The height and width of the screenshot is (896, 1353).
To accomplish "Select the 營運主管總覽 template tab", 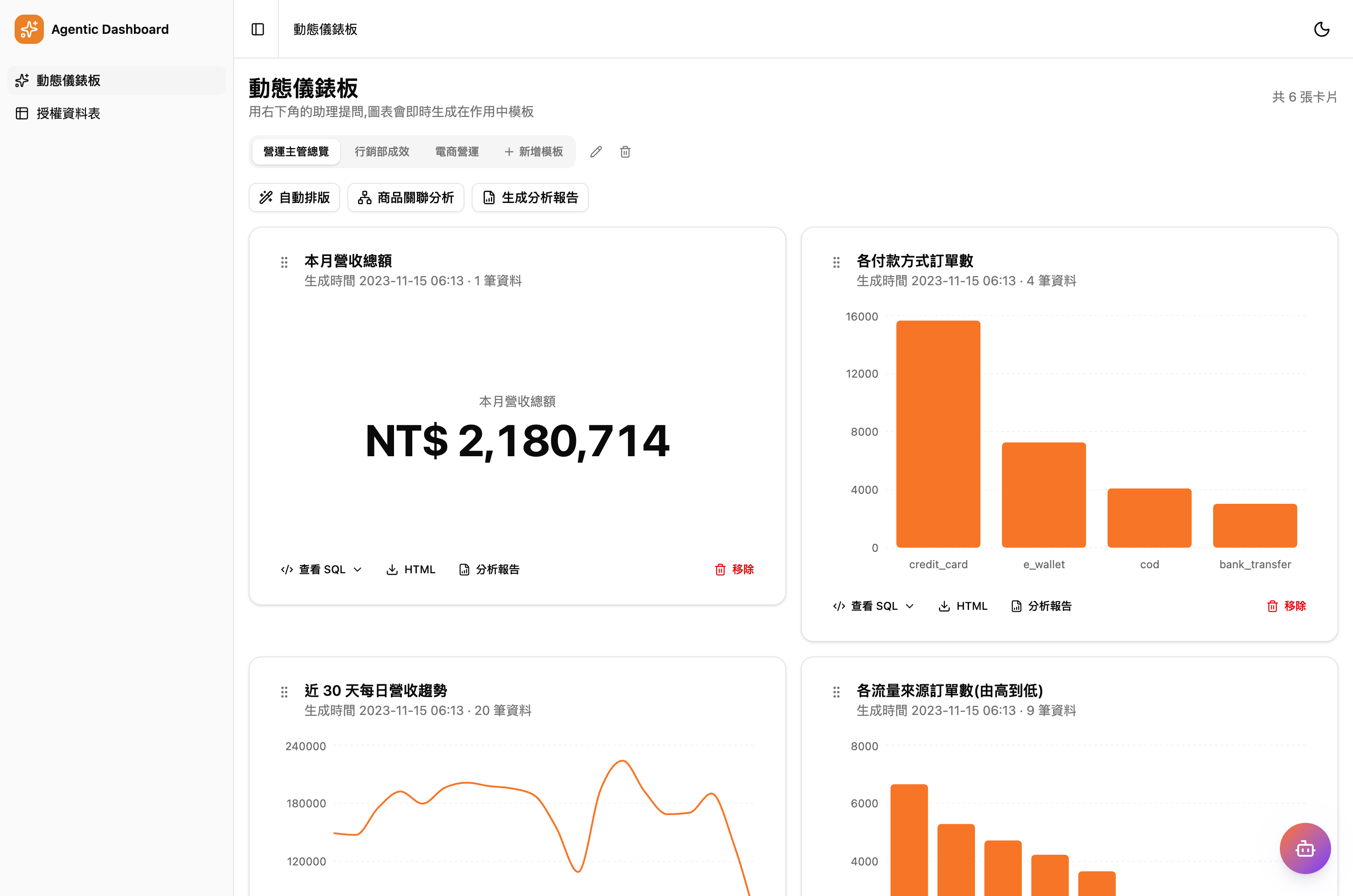I will 296,151.
